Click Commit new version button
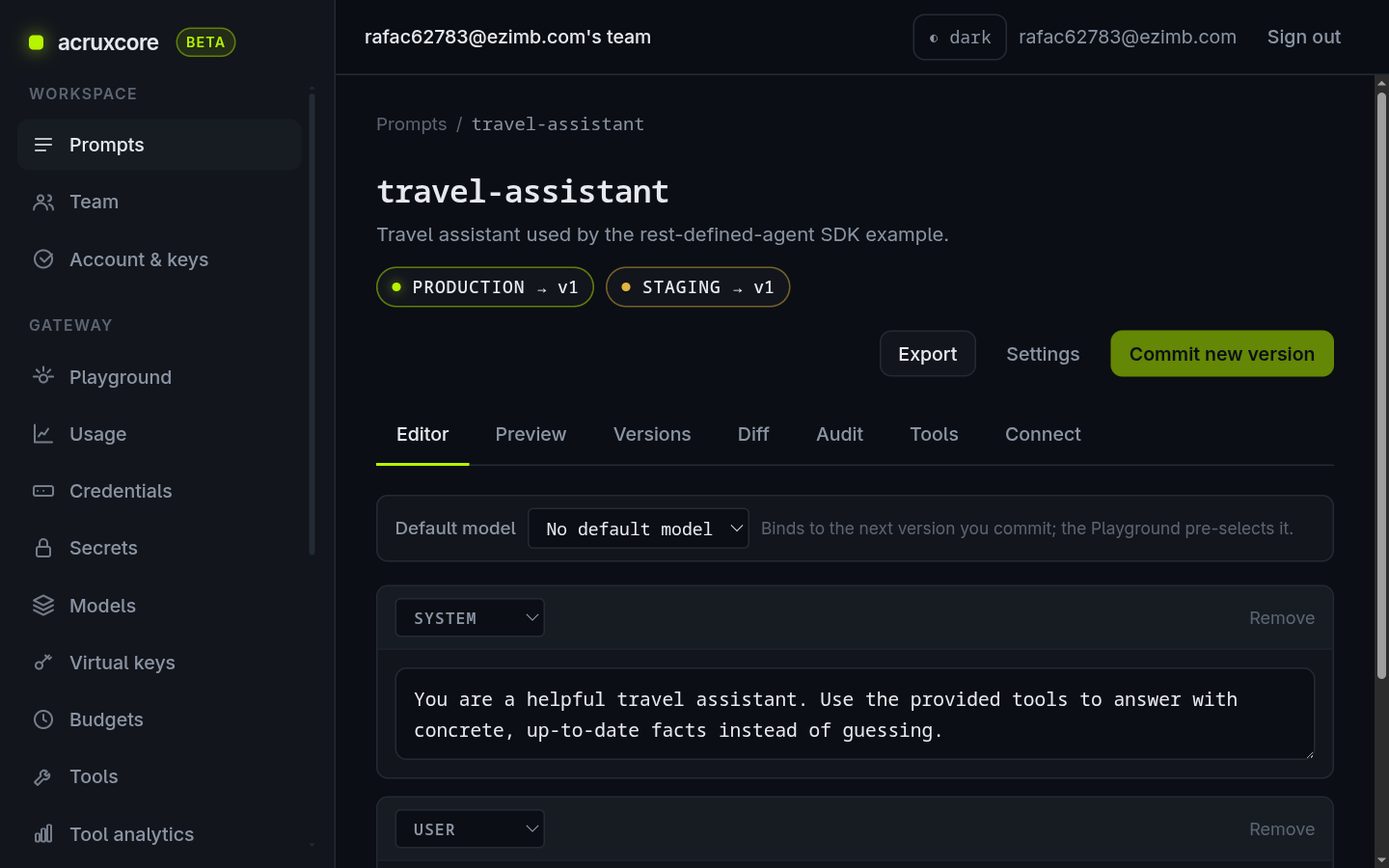The height and width of the screenshot is (868, 1389). [1222, 354]
